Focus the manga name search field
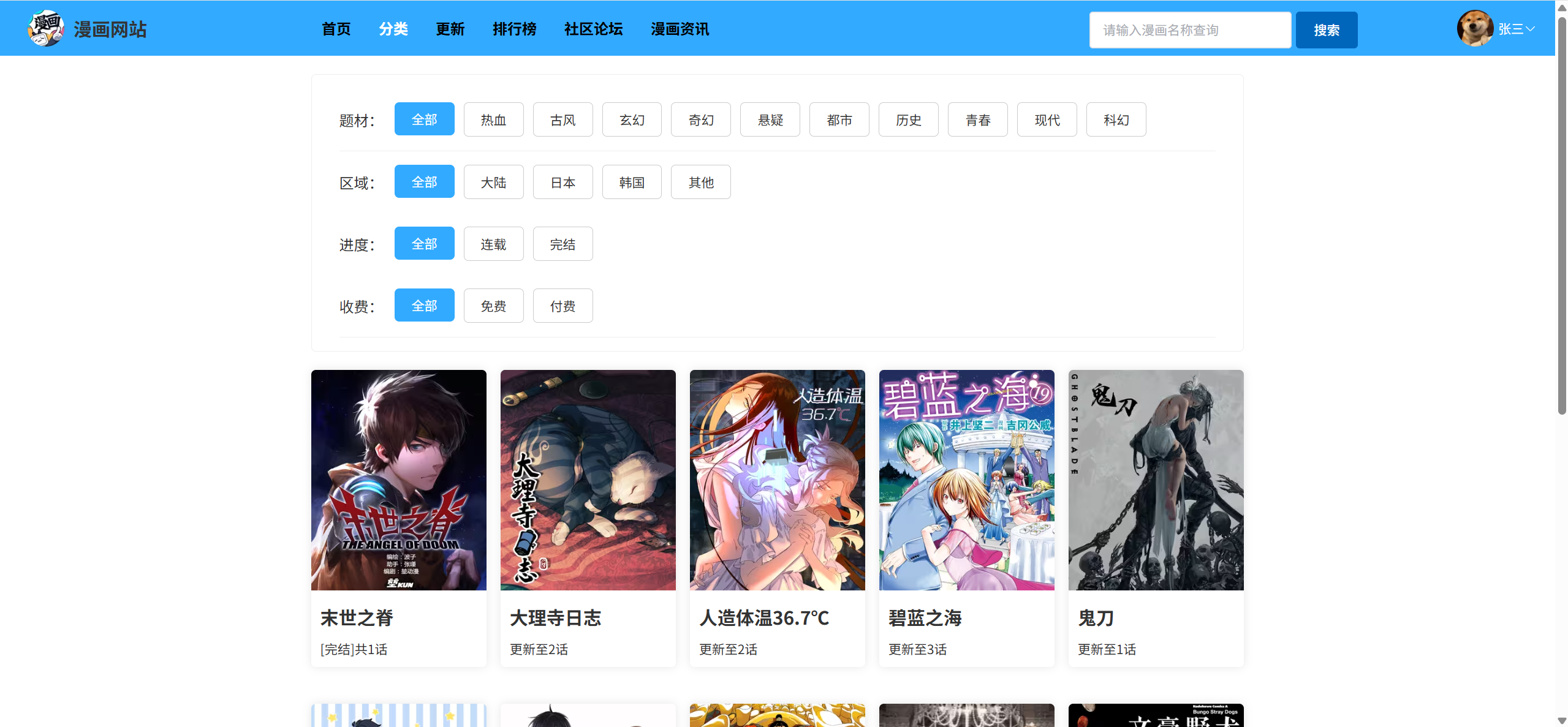The width and height of the screenshot is (1568, 727). (1189, 30)
